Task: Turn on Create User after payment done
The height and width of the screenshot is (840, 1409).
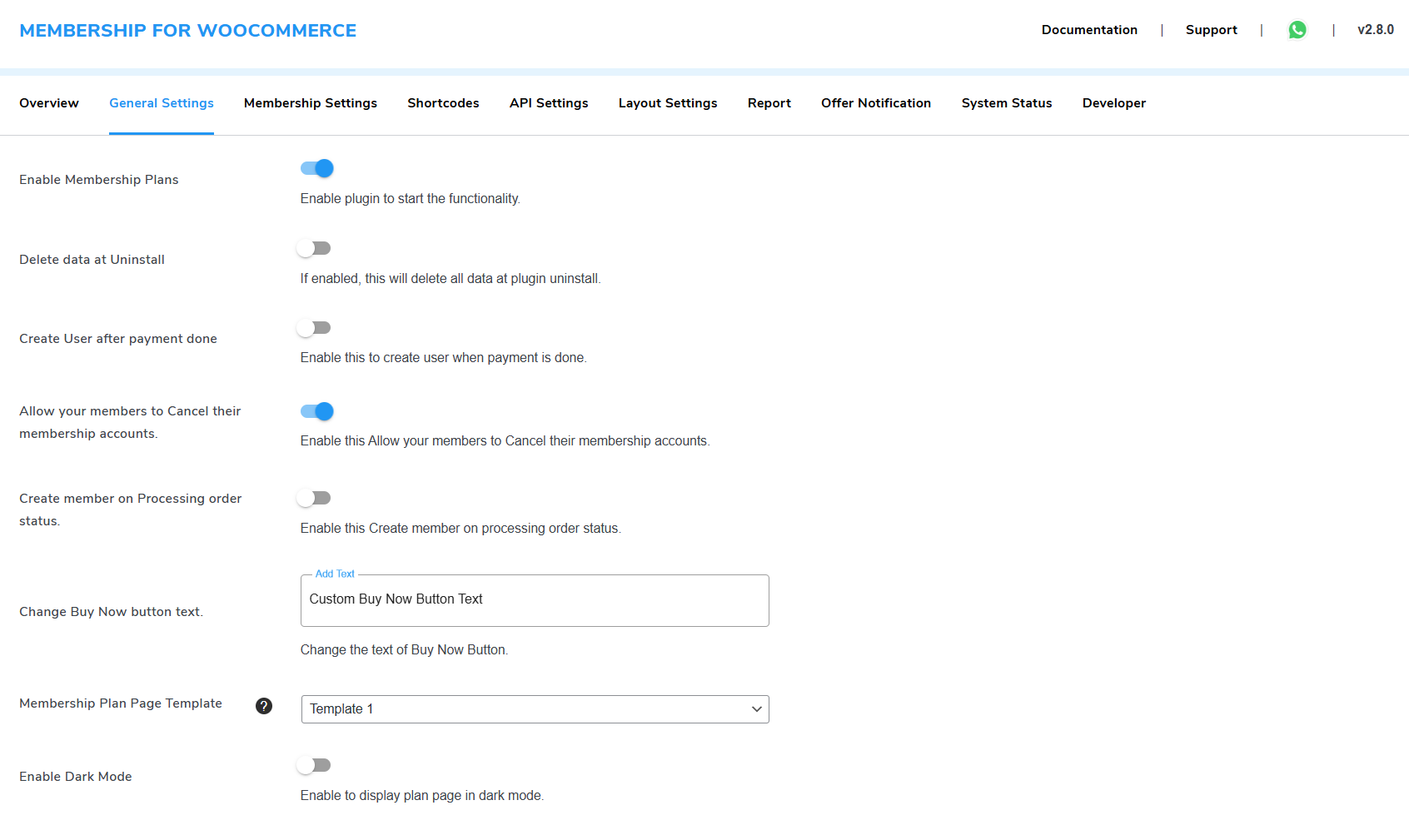Action: [314, 328]
